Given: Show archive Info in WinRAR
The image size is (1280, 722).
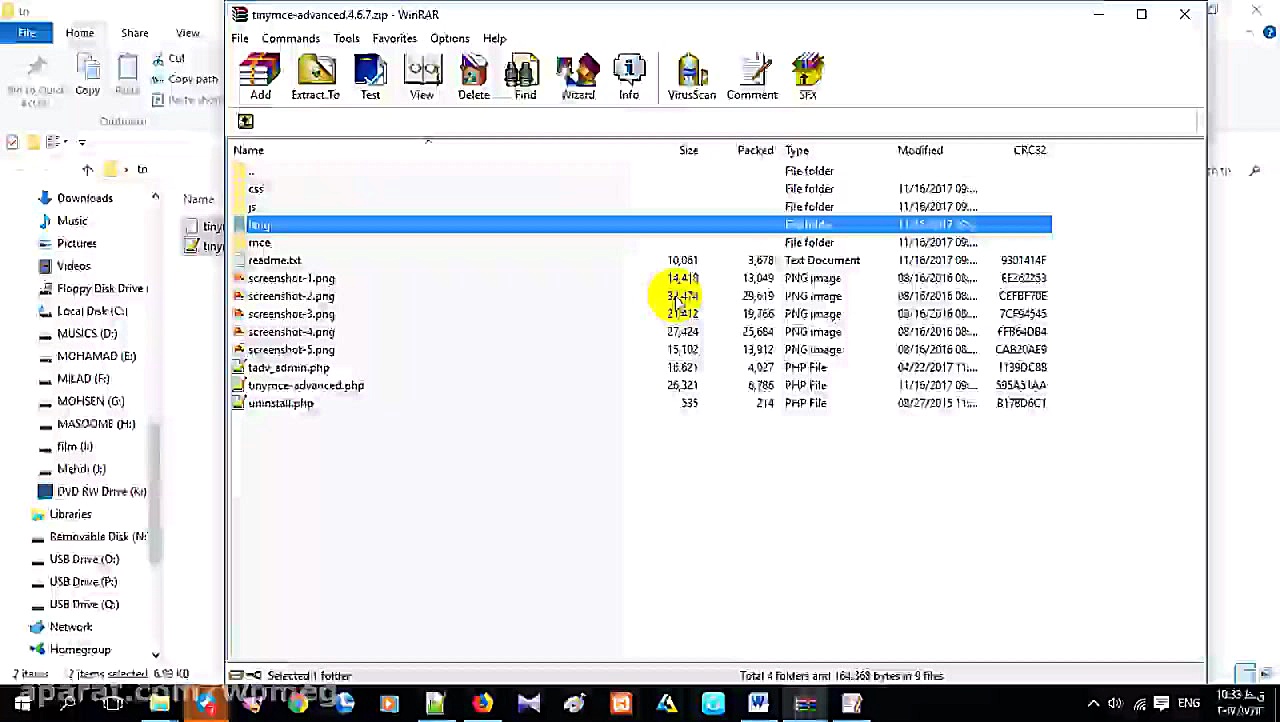Looking at the screenshot, I should (x=629, y=78).
